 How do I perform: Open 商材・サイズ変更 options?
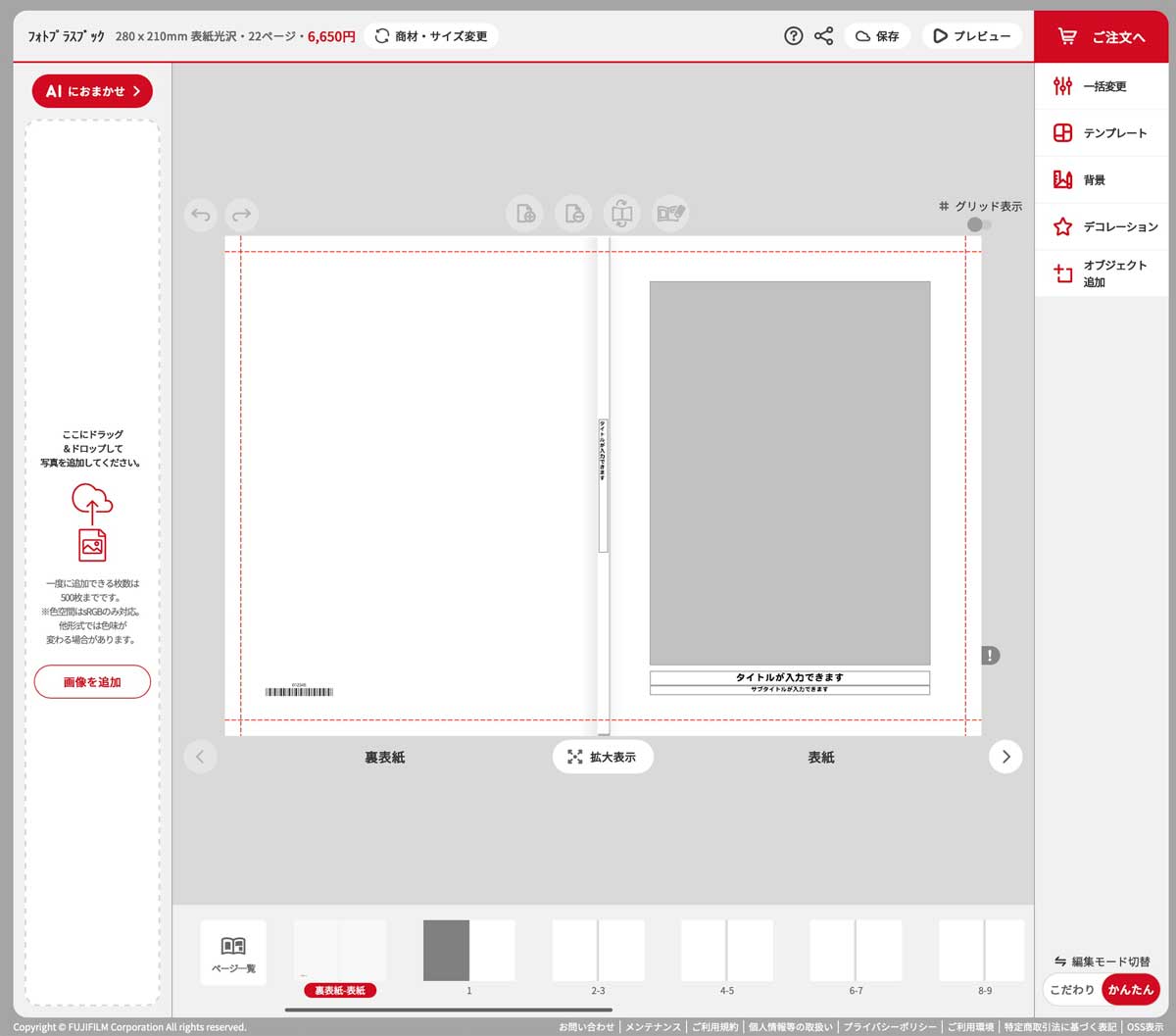[x=431, y=36]
